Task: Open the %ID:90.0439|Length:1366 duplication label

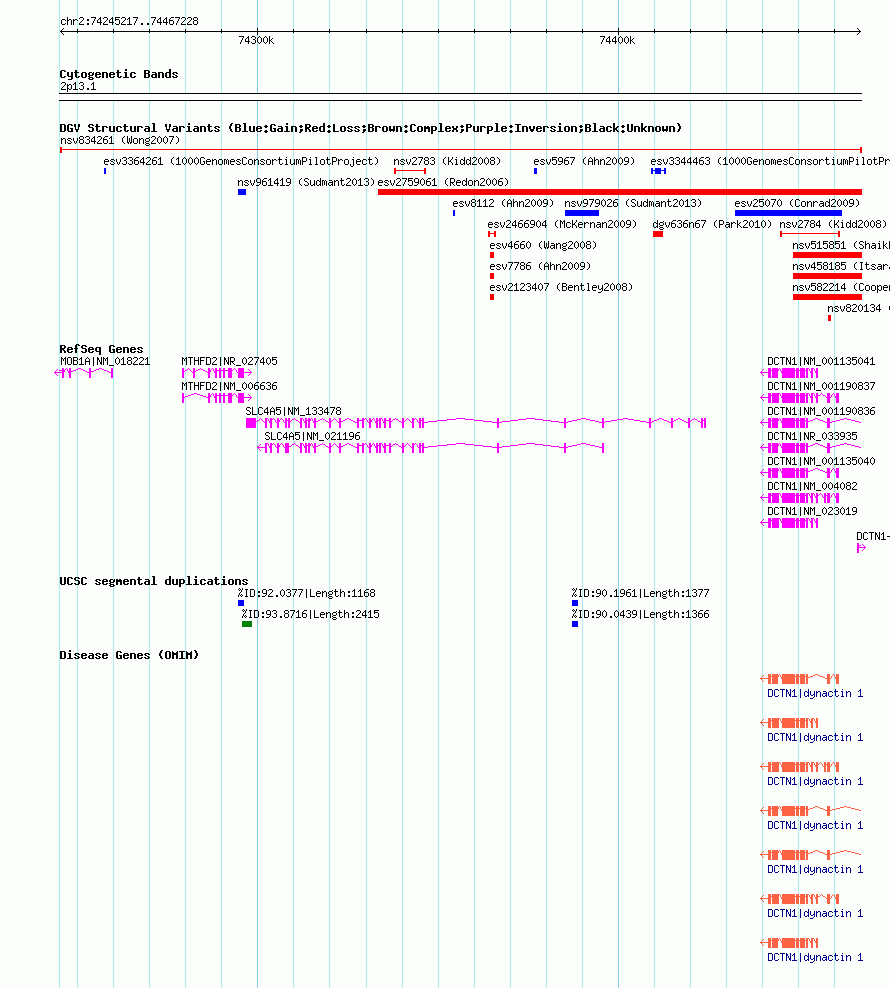Action: click(640, 614)
